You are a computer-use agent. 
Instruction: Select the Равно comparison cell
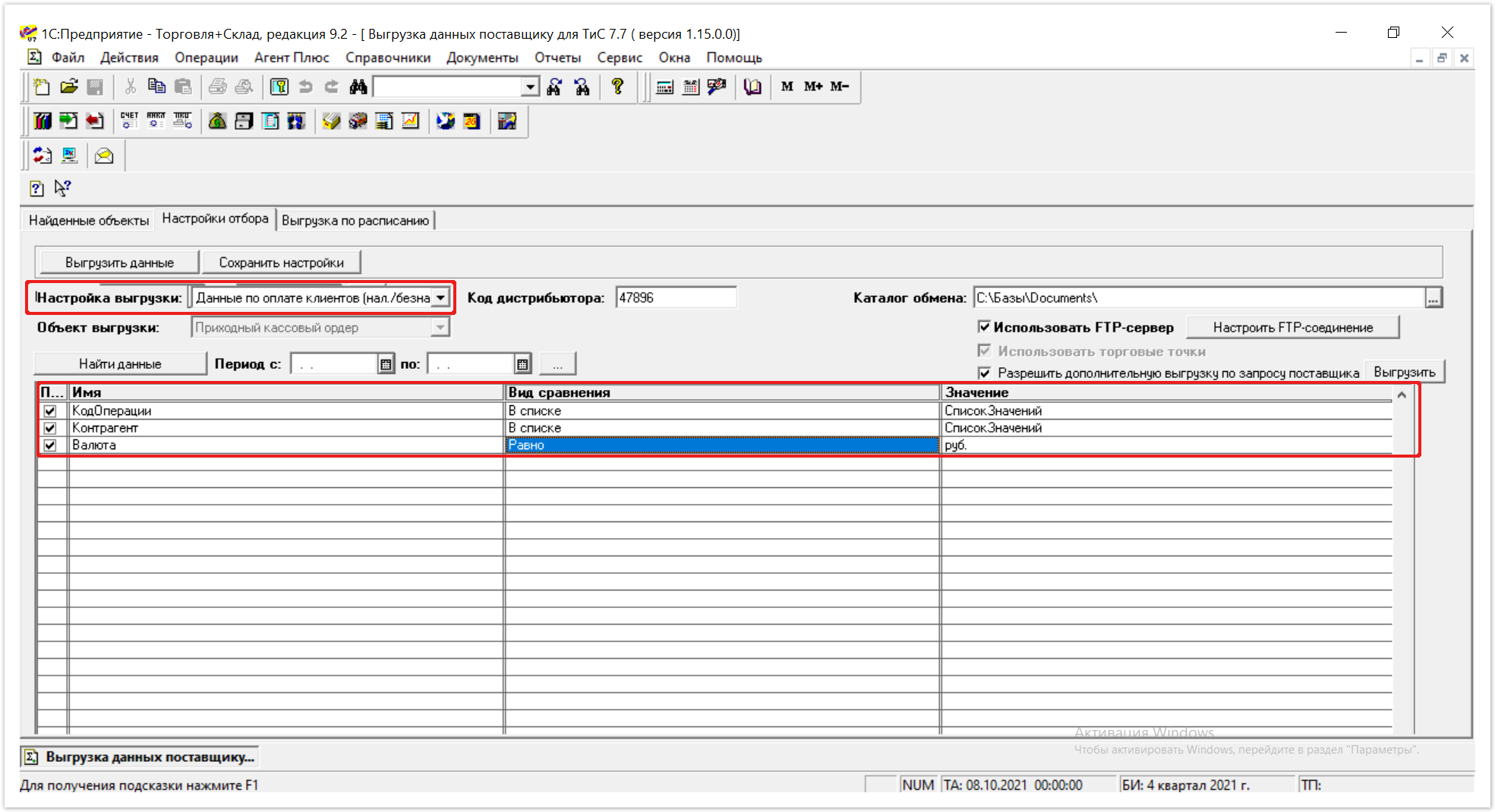click(722, 445)
